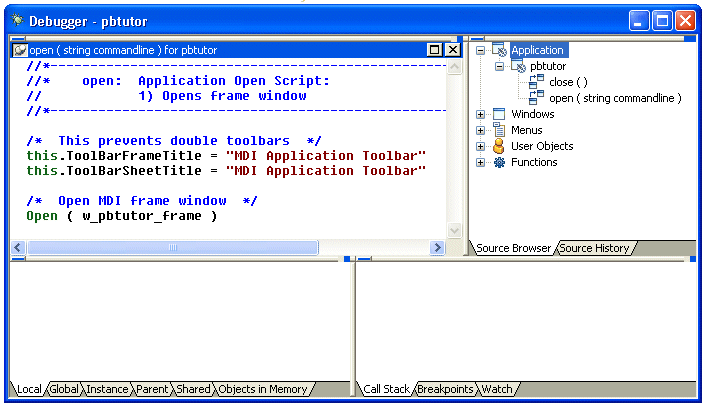708x404 pixels.
Task: Click the pbtutor application object icon
Action: [518, 66]
